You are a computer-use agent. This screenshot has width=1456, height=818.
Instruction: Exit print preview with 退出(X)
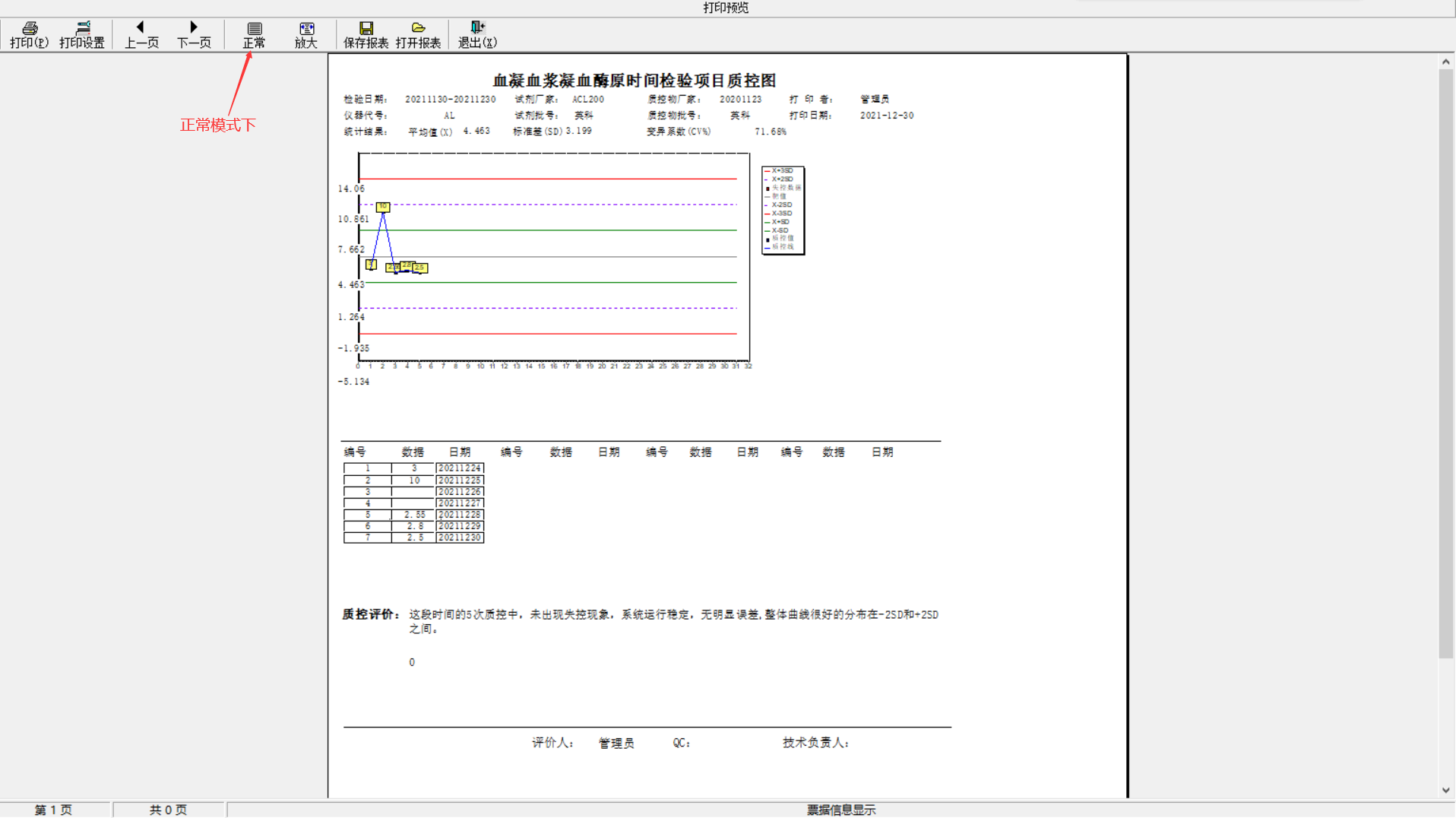click(477, 35)
